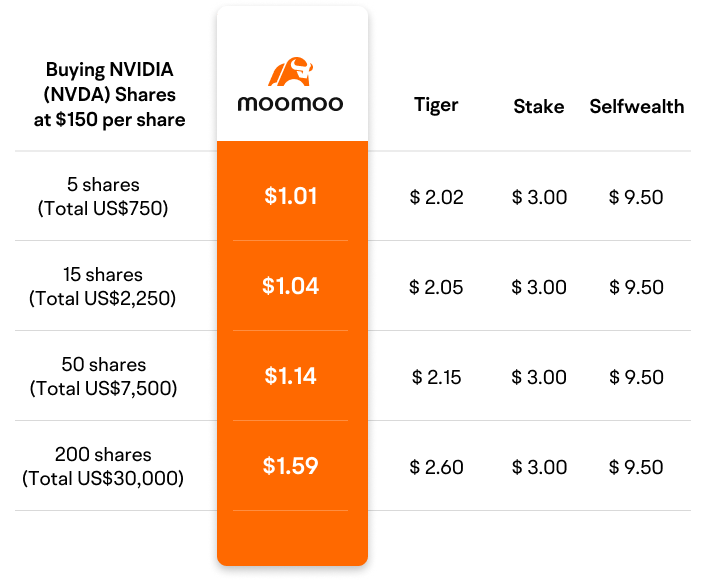Click Tiger's $2.15 fee value
The width and height of the screenshot is (702, 580).
[437, 377]
